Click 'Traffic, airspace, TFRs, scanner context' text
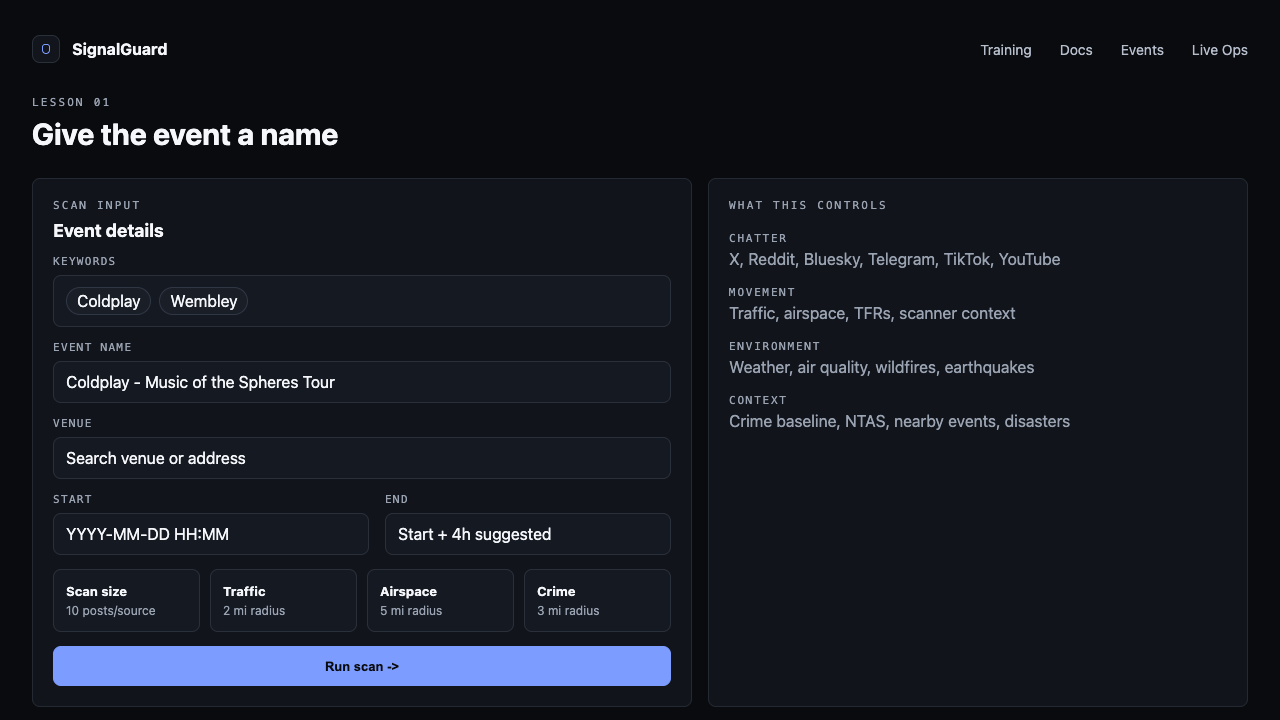The width and height of the screenshot is (1280, 720). coord(872,313)
